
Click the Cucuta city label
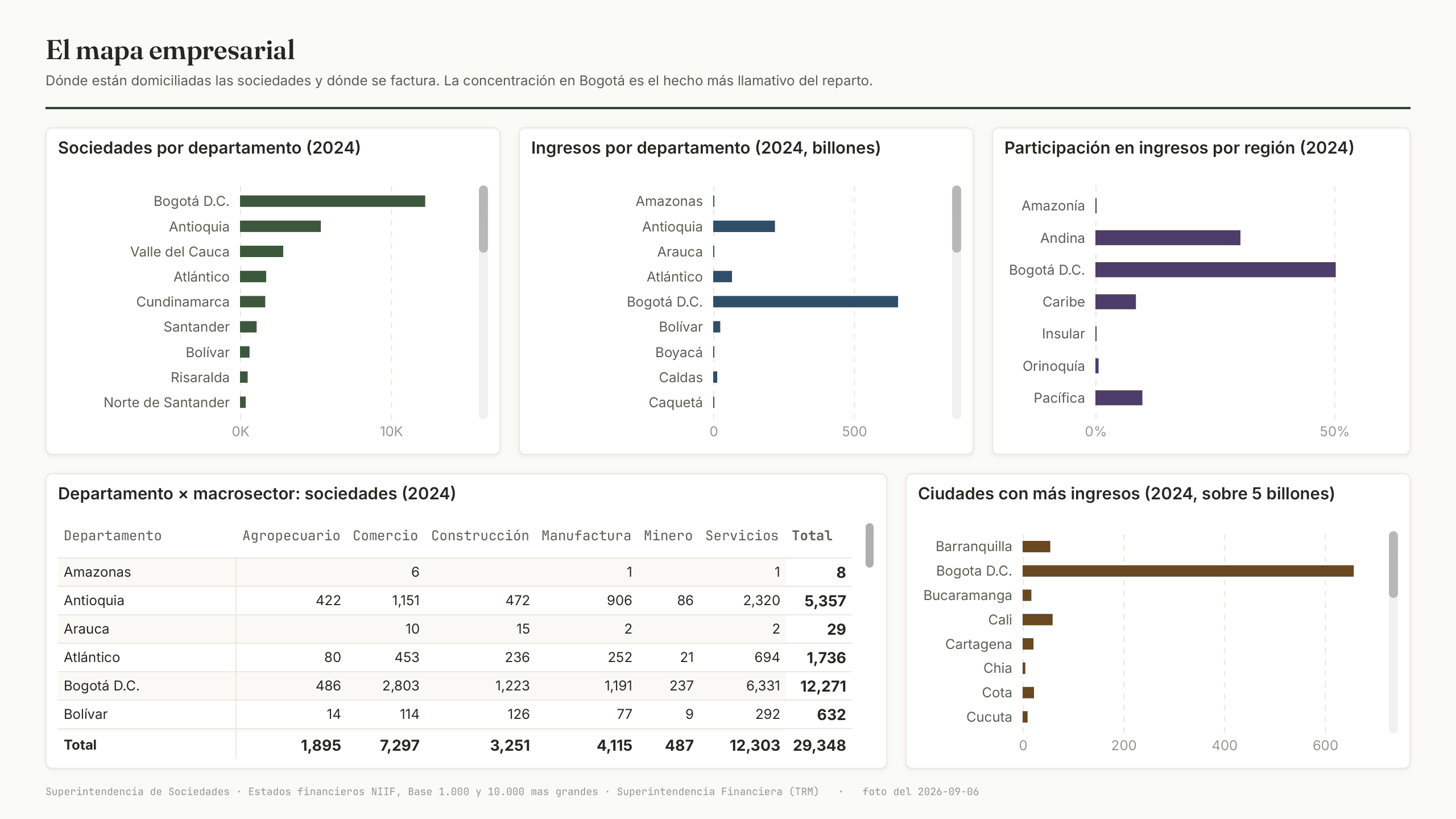pos(989,717)
